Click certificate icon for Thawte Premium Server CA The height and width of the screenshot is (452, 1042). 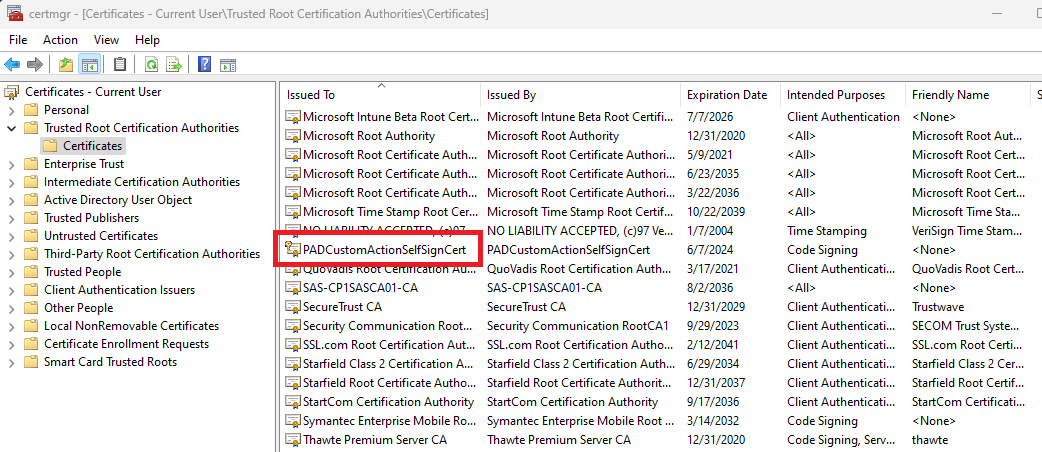(x=292, y=440)
